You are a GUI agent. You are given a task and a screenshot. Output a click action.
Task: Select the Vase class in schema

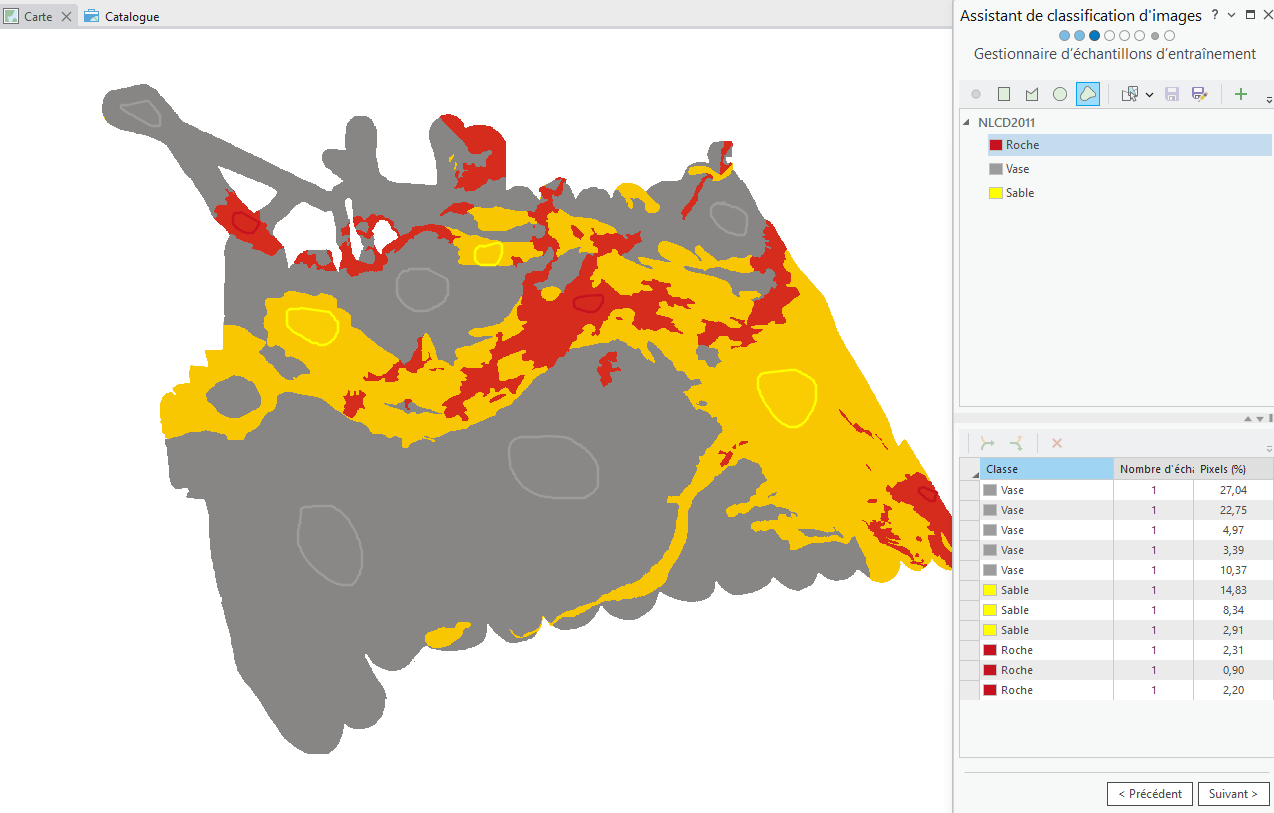pos(1017,169)
